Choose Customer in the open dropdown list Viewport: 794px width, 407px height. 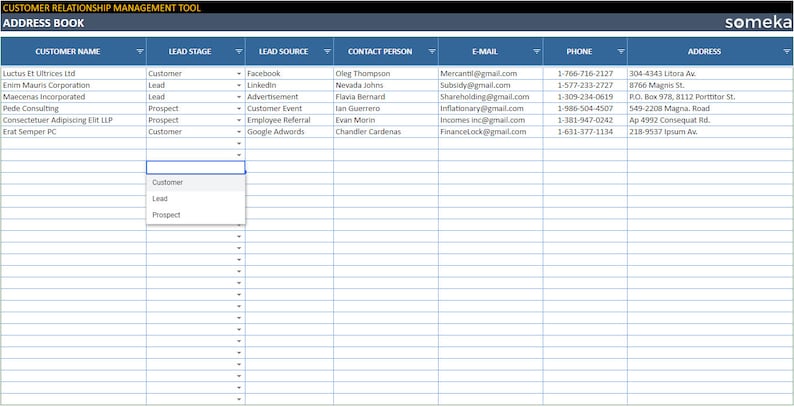(196, 182)
